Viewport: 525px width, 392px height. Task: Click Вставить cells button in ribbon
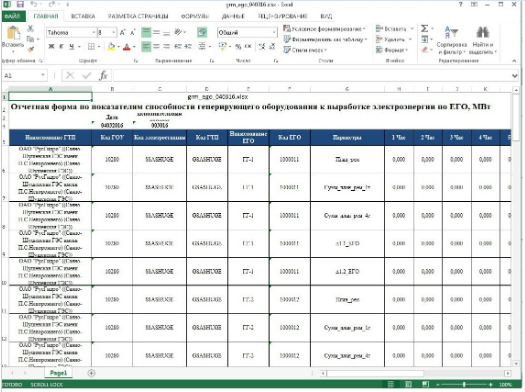tap(394, 29)
